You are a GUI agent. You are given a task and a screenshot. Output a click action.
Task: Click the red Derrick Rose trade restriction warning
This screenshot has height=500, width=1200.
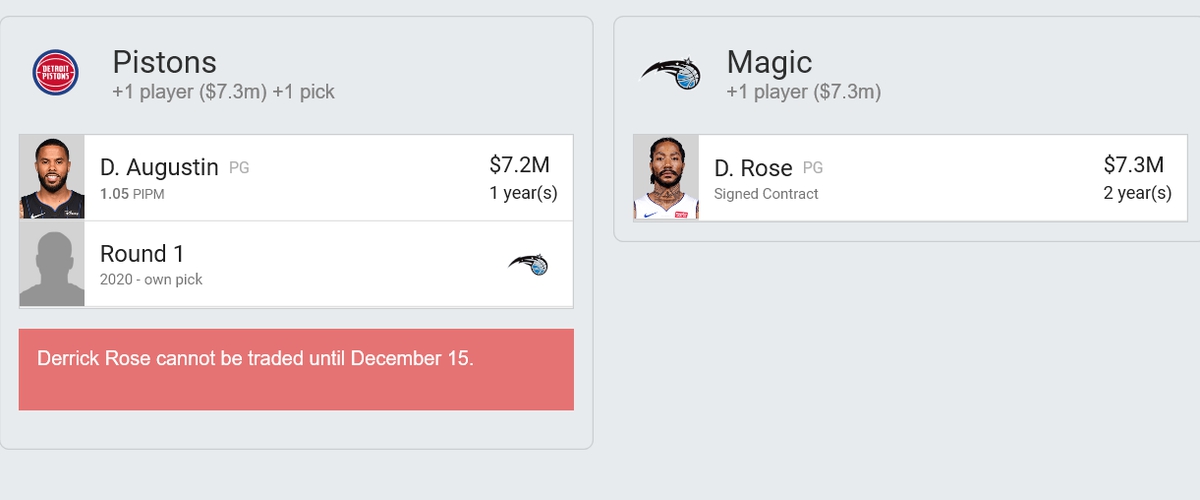[x=296, y=369]
